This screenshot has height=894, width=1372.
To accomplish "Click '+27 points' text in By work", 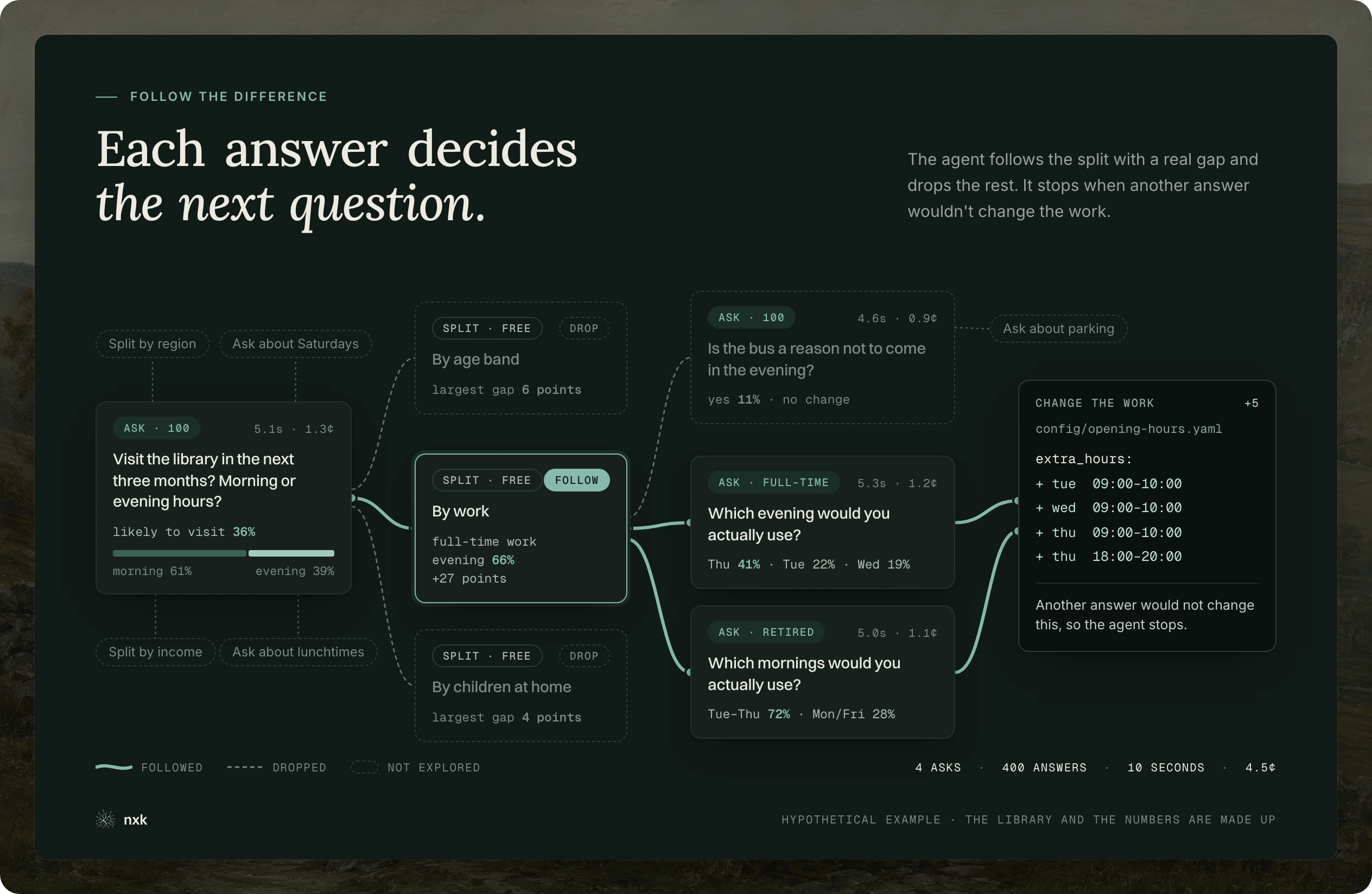I will pyautogui.click(x=469, y=578).
